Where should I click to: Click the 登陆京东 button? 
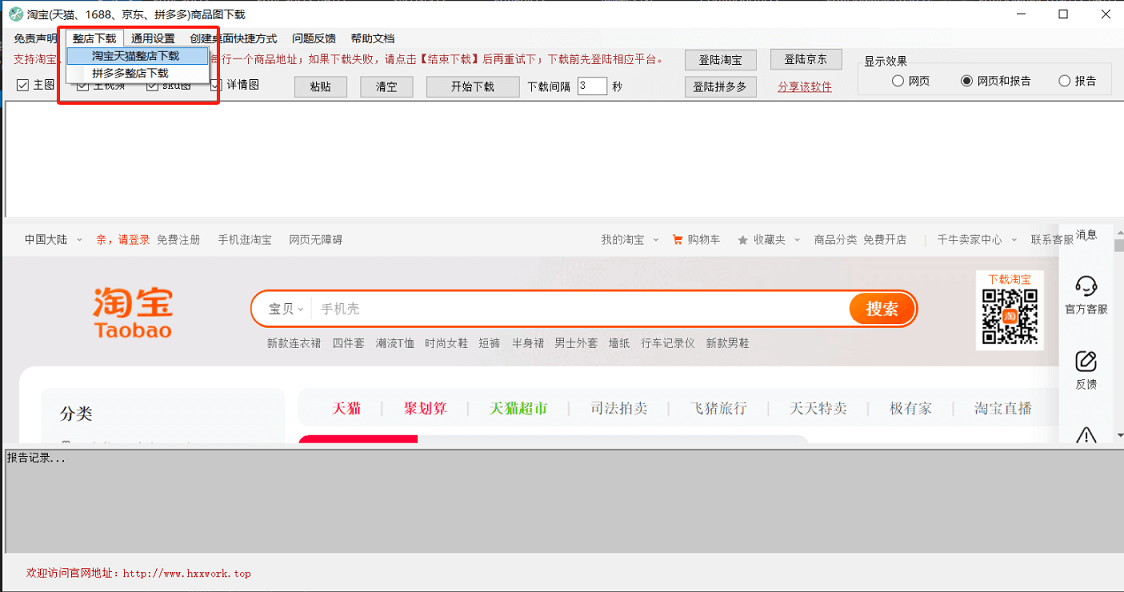(x=806, y=59)
